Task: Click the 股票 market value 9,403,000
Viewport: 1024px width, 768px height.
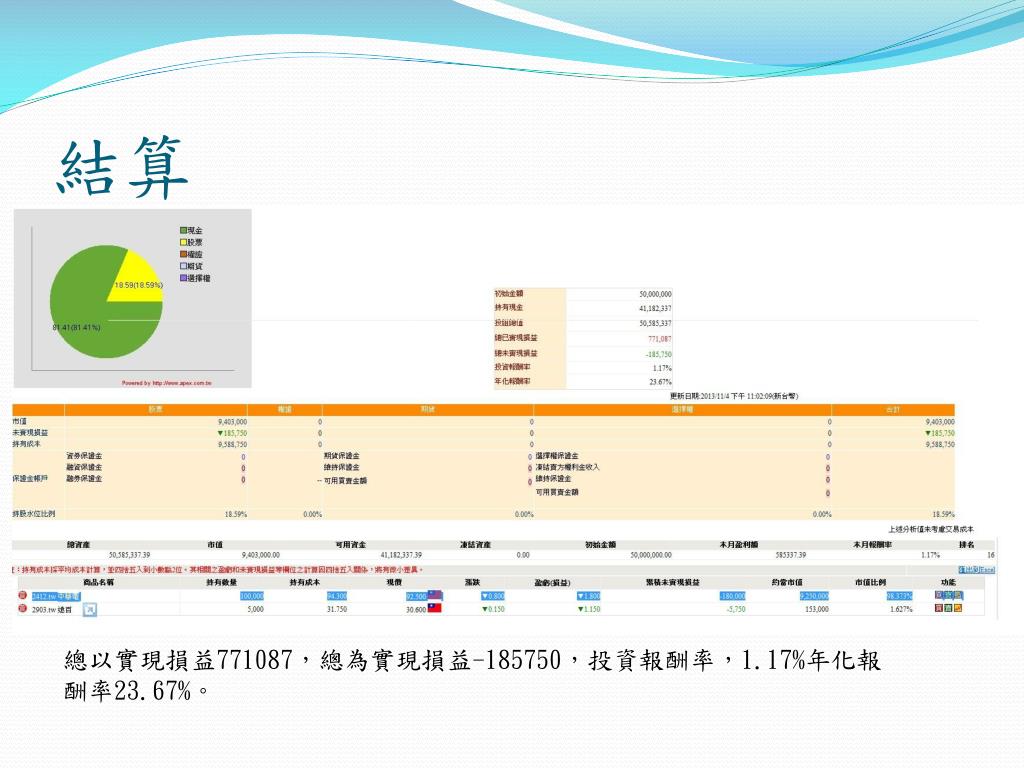Action: (x=232, y=422)
